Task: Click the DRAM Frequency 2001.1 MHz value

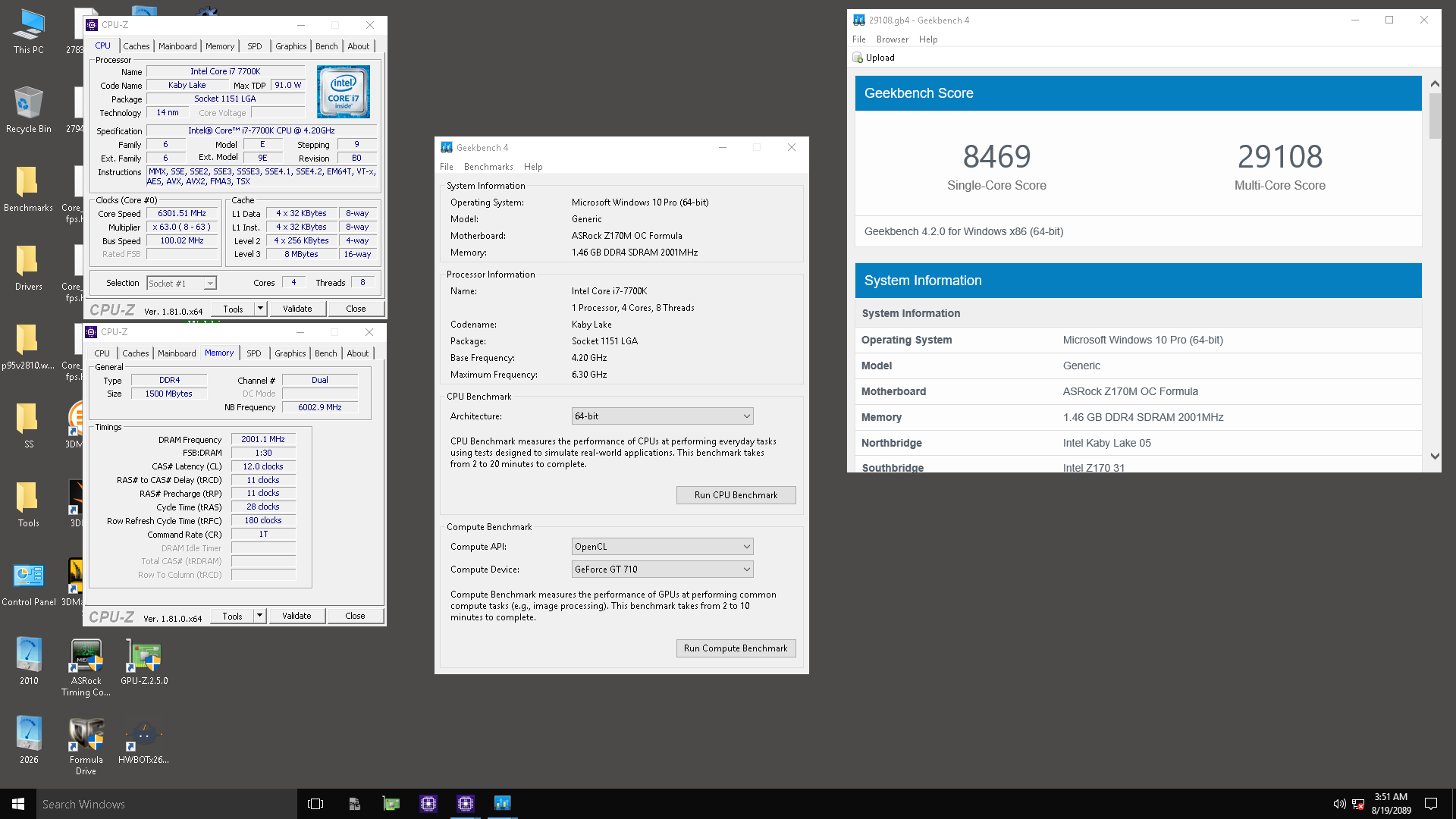Action: coord(263,440)
